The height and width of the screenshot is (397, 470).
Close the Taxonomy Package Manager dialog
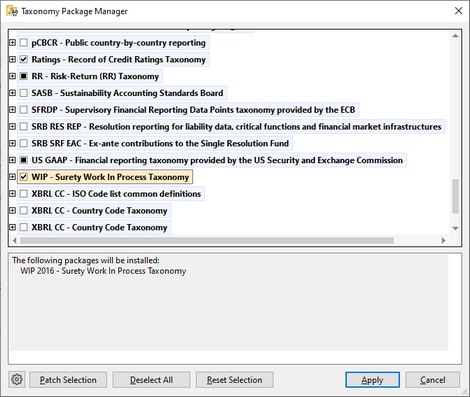click(458, 11)
